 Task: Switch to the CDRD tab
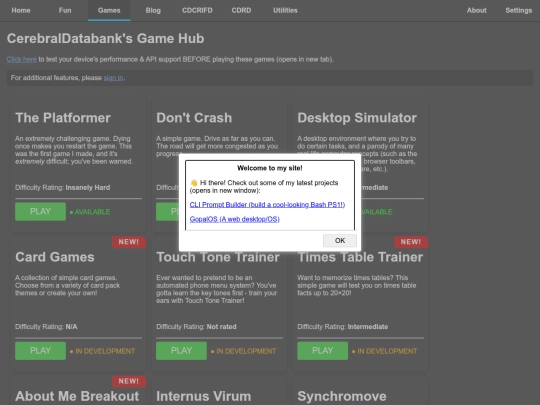tap(241, 10)
